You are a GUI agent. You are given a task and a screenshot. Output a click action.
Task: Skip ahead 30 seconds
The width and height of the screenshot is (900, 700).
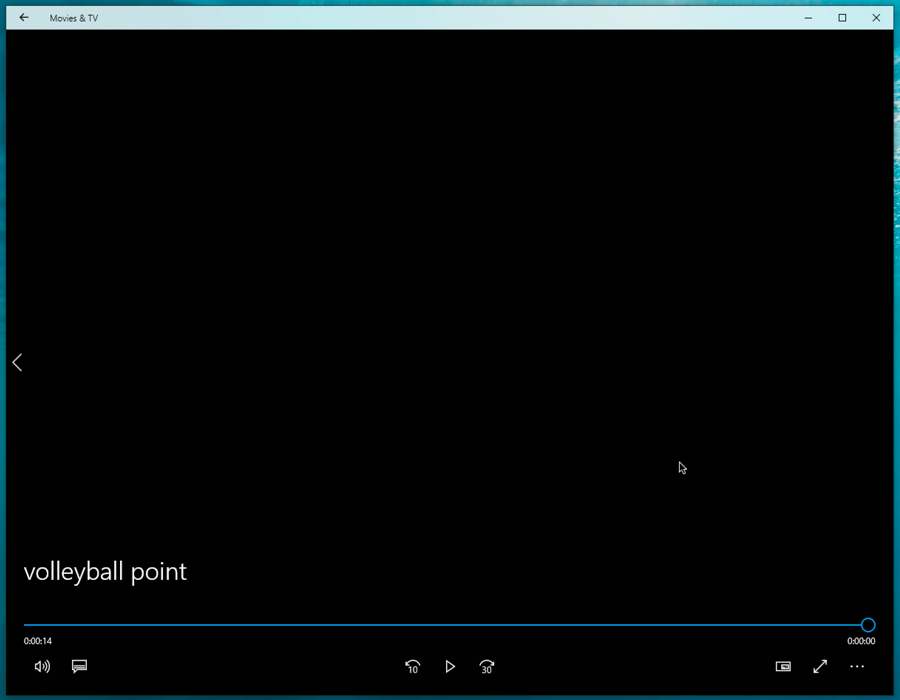tap(487, 666)
